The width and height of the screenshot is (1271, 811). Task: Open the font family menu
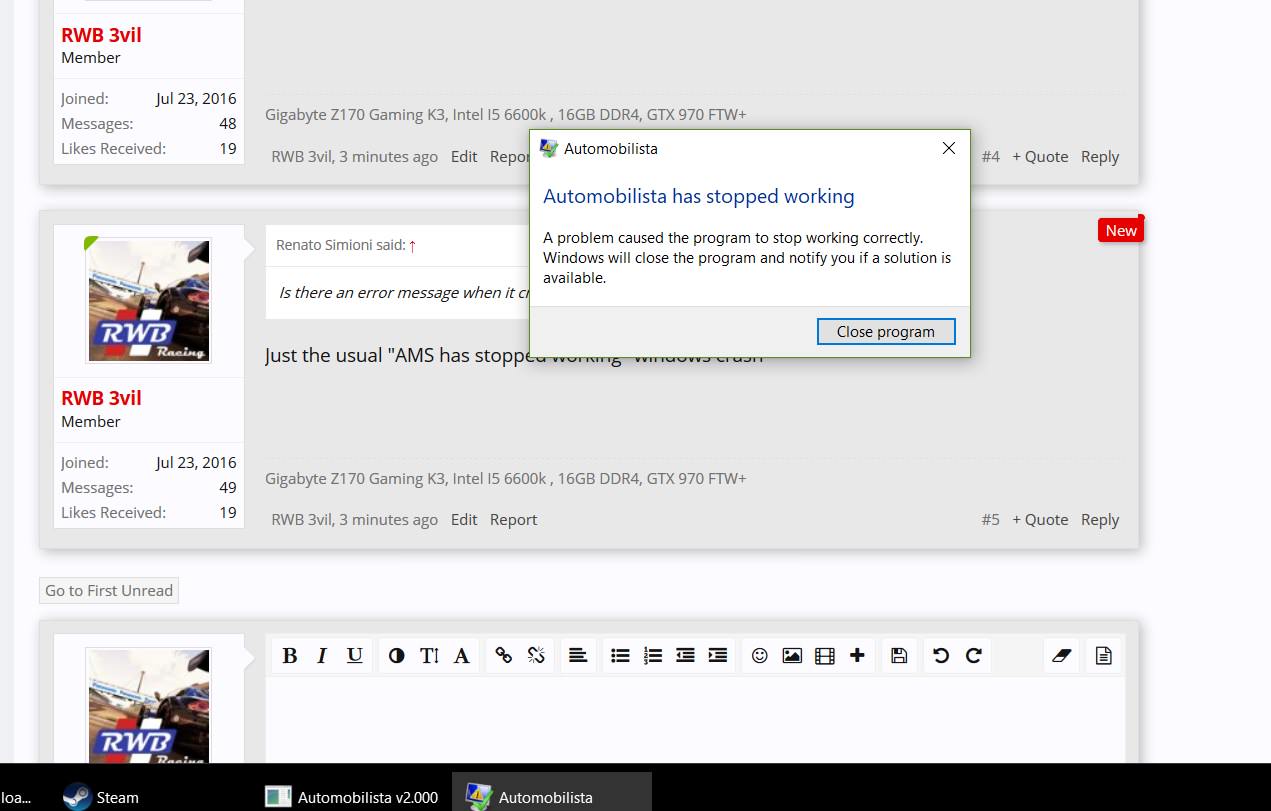coord(462,655)
